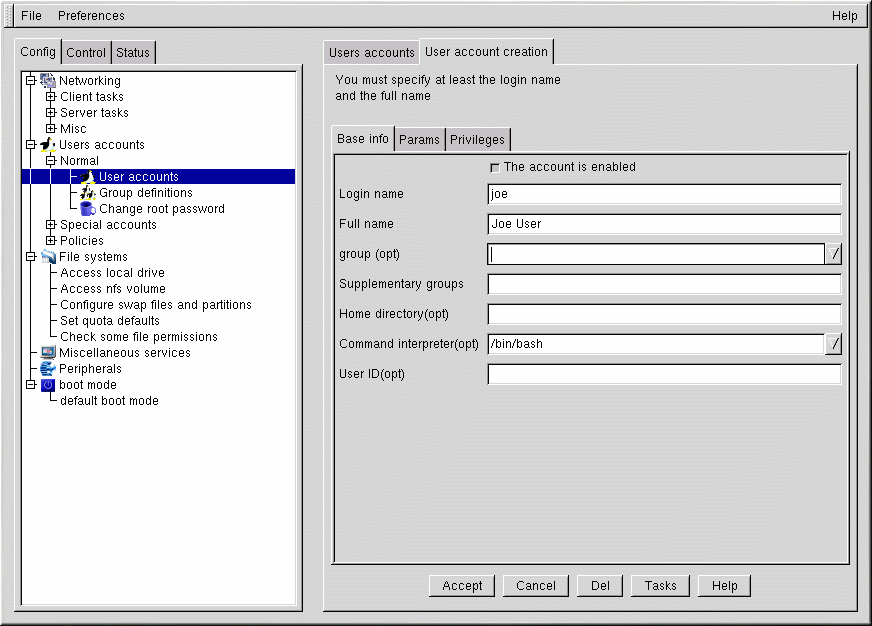Click the Home directory input field
Screen dimensions: 872x626
tap(664, 314)
